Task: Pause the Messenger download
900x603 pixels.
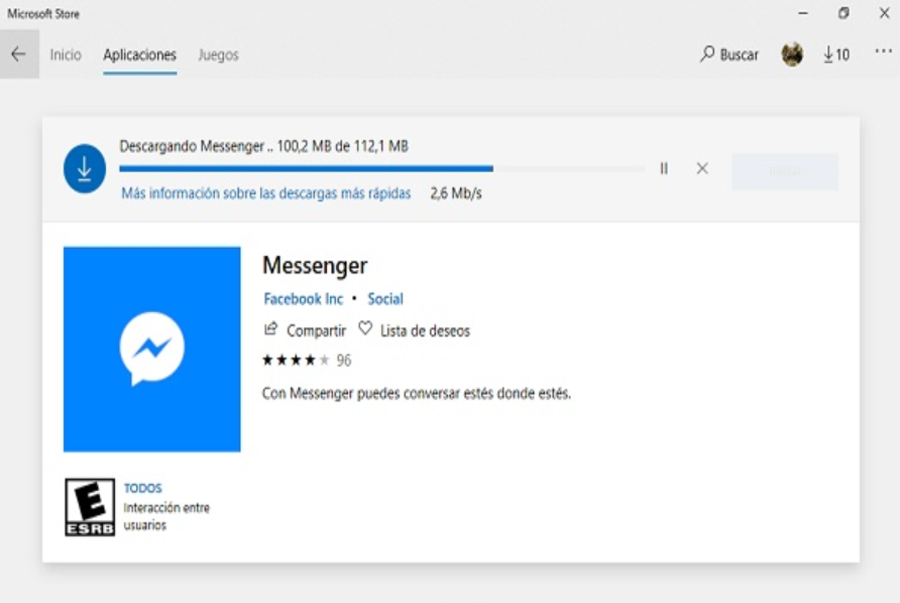Action: [664, 169]
